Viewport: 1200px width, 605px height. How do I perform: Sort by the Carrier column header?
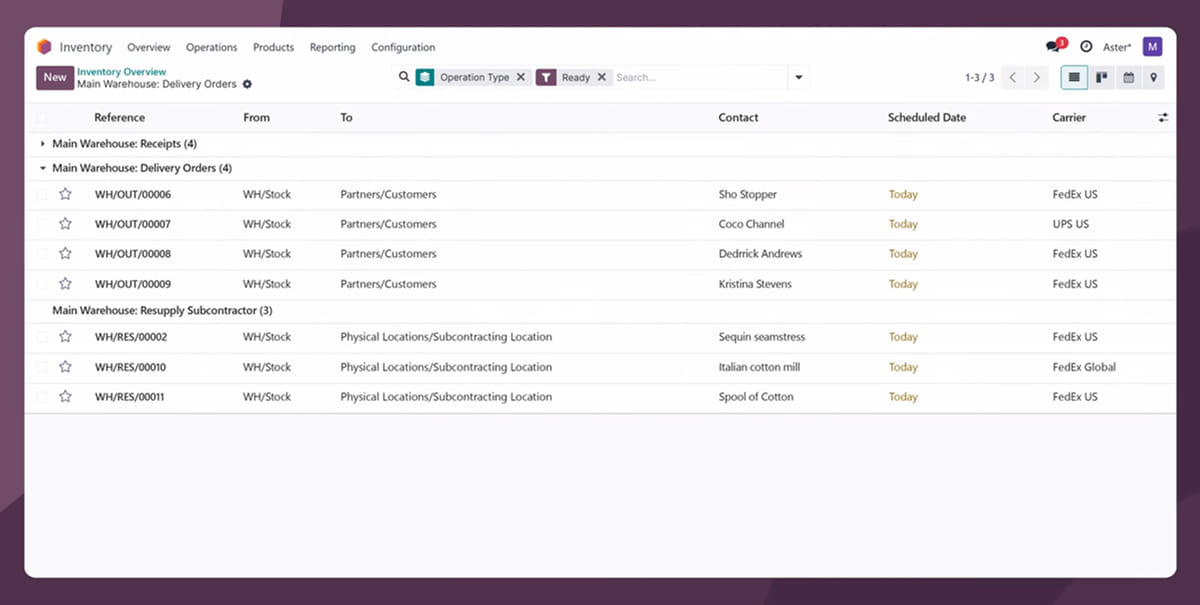[x=1069, y=117]
